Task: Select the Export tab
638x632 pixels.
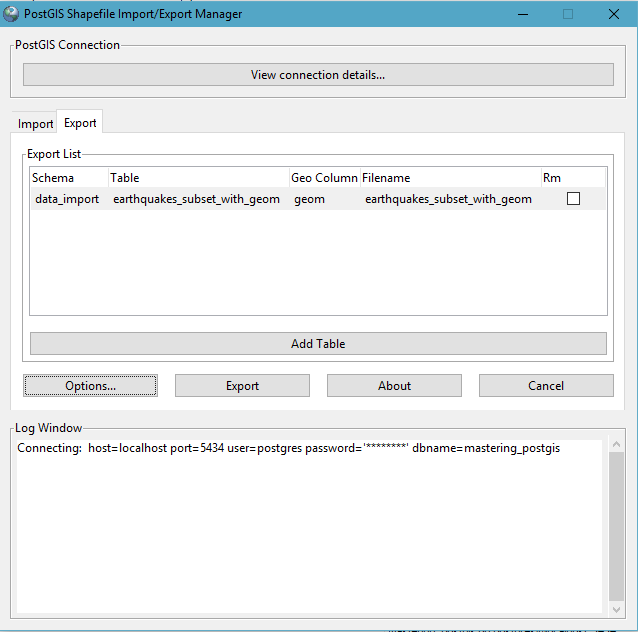Action: 80,122
